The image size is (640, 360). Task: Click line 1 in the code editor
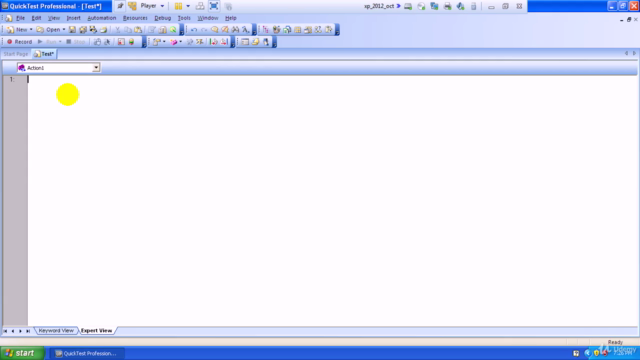point(332,79)
